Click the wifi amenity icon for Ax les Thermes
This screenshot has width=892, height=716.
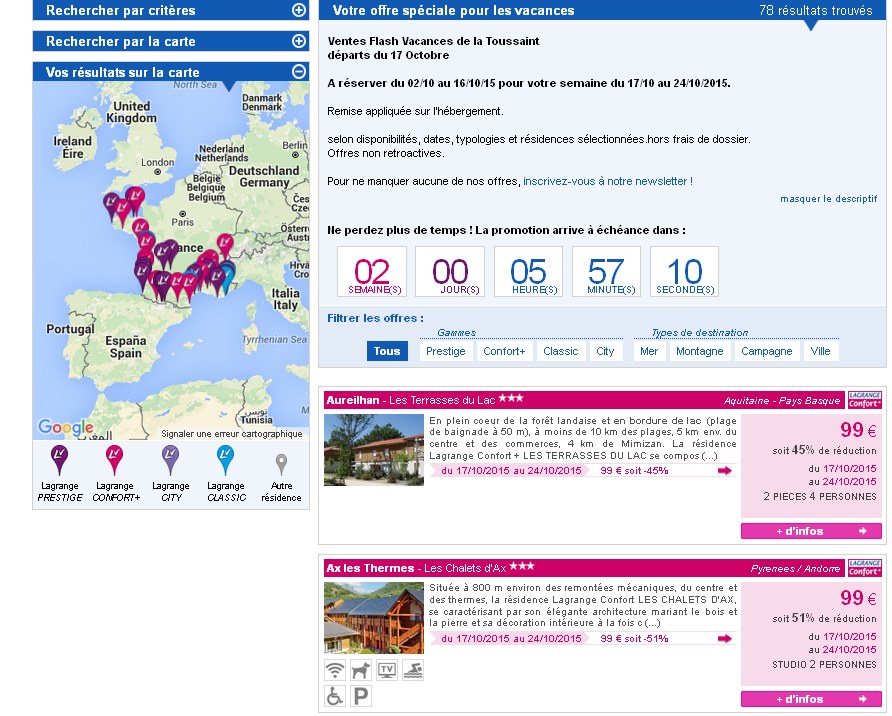click(335, 671)
